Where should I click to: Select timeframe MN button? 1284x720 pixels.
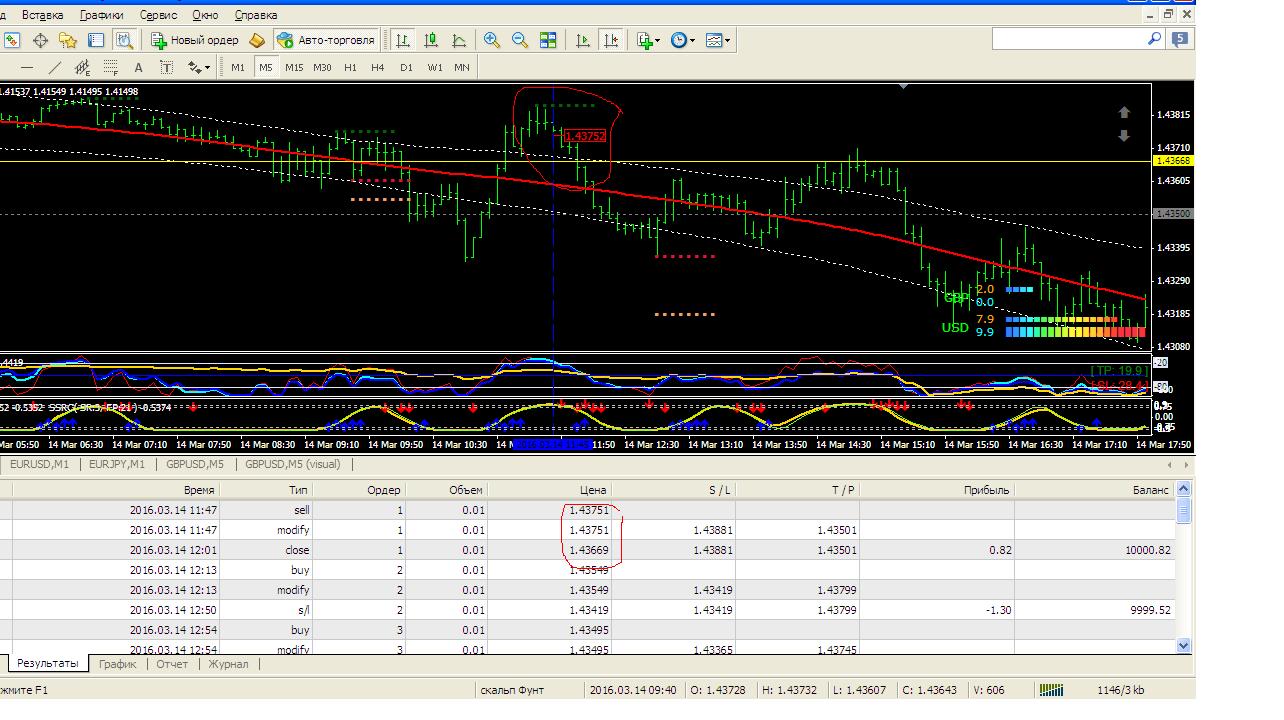pos(462,68)
